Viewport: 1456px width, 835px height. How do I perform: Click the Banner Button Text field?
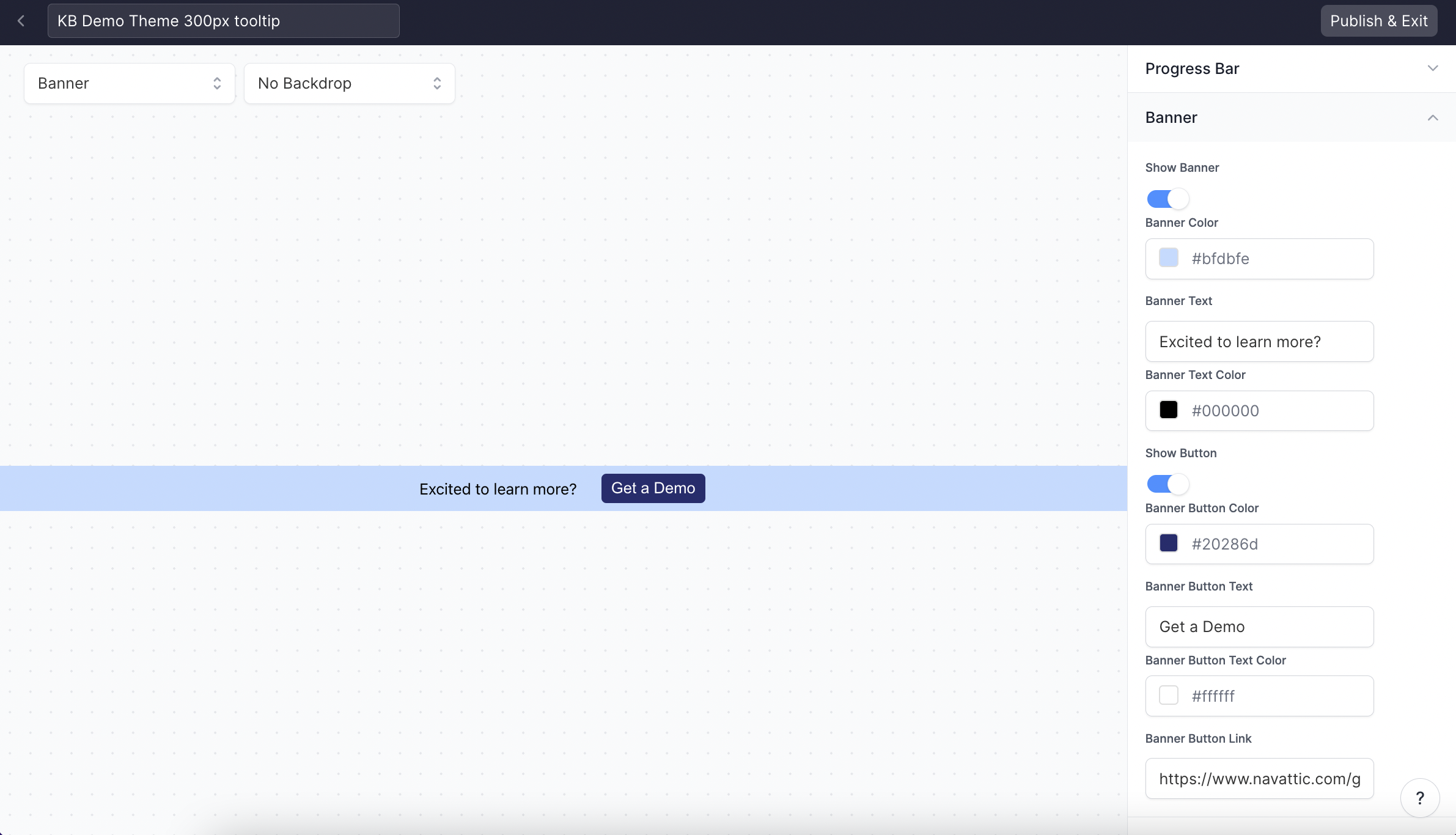1259,627
